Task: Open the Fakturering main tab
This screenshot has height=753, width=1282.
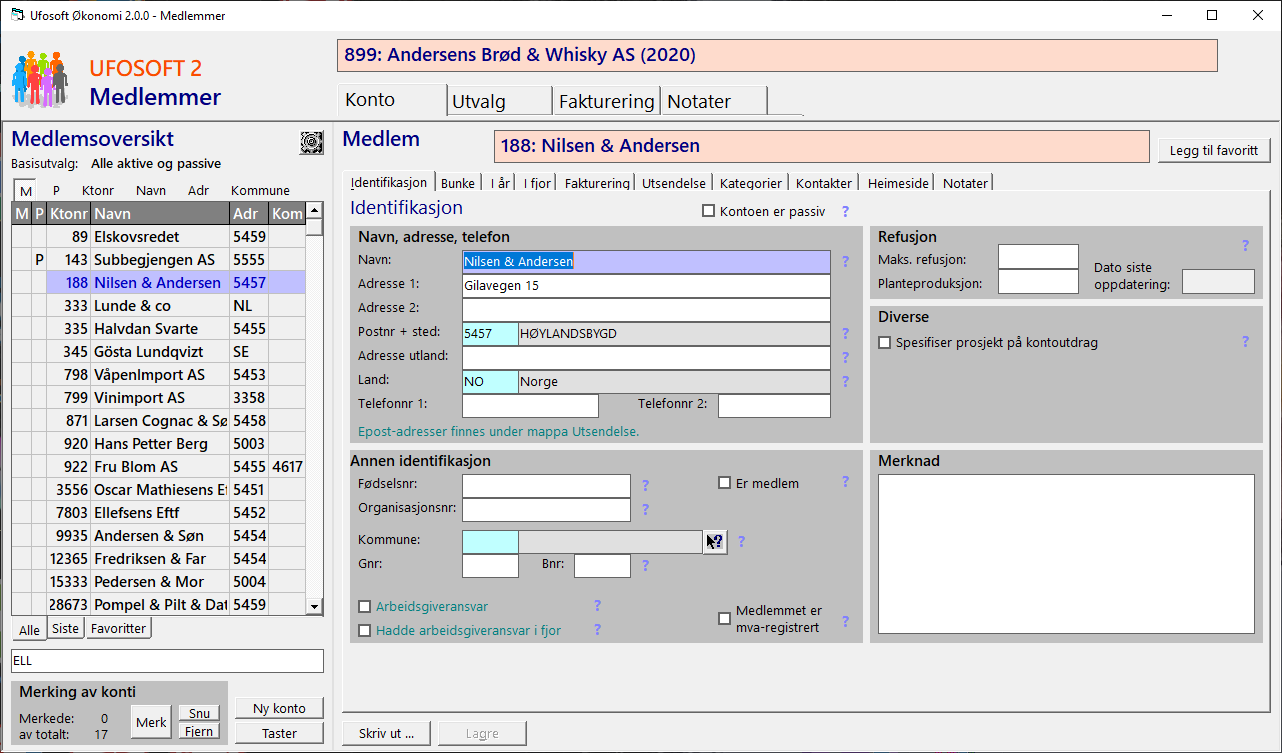Action: pos(607,101)
